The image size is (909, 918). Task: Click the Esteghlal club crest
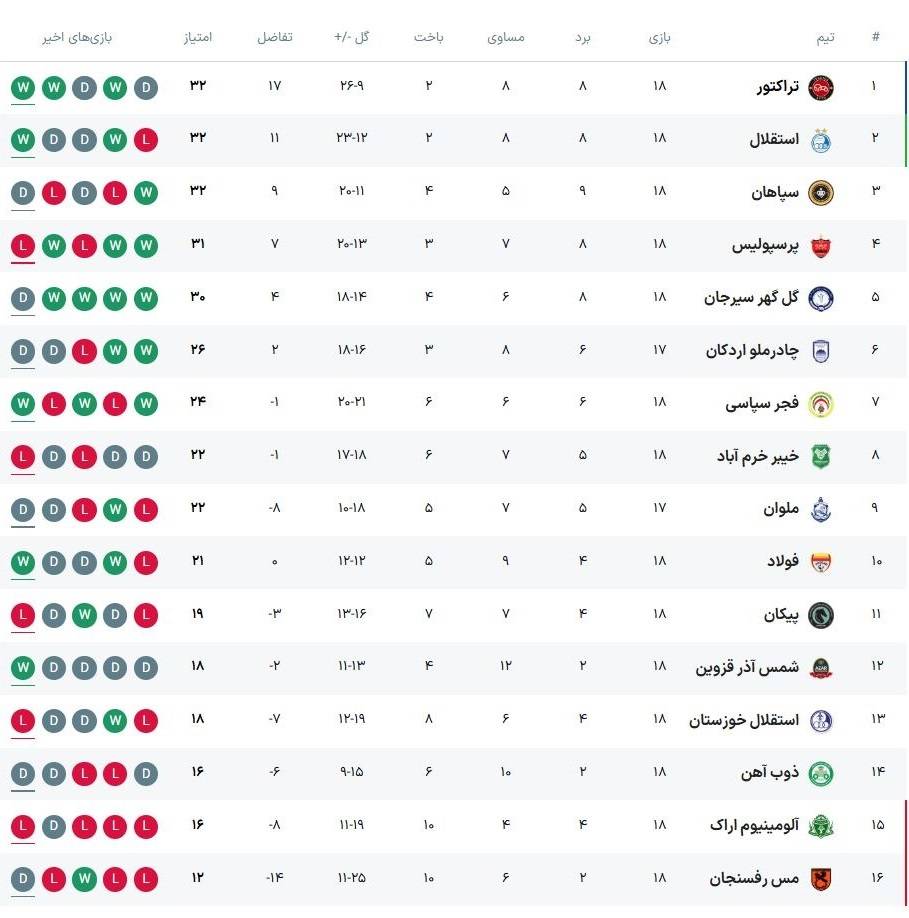(820, 140)
